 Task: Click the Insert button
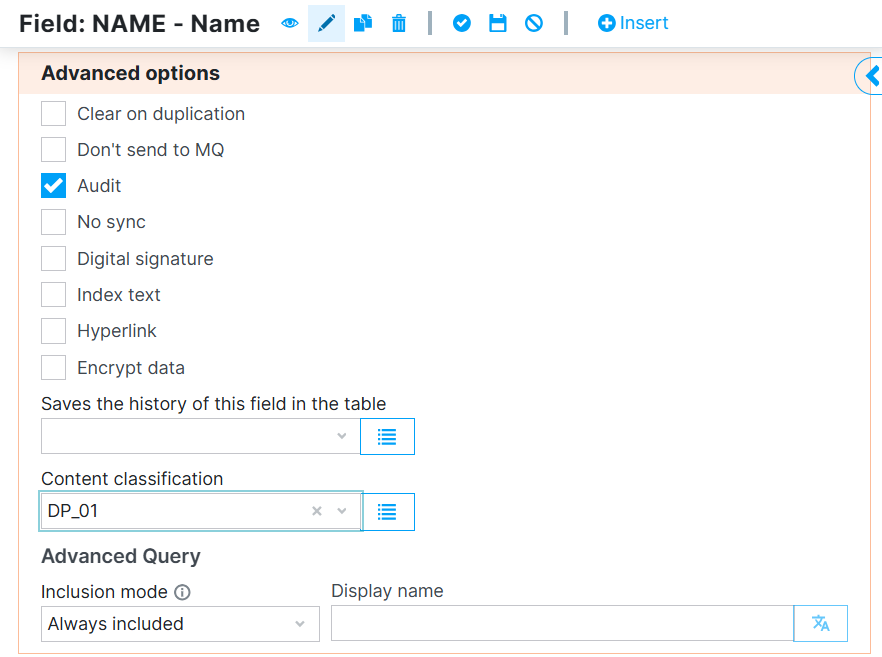coord(633,23)
